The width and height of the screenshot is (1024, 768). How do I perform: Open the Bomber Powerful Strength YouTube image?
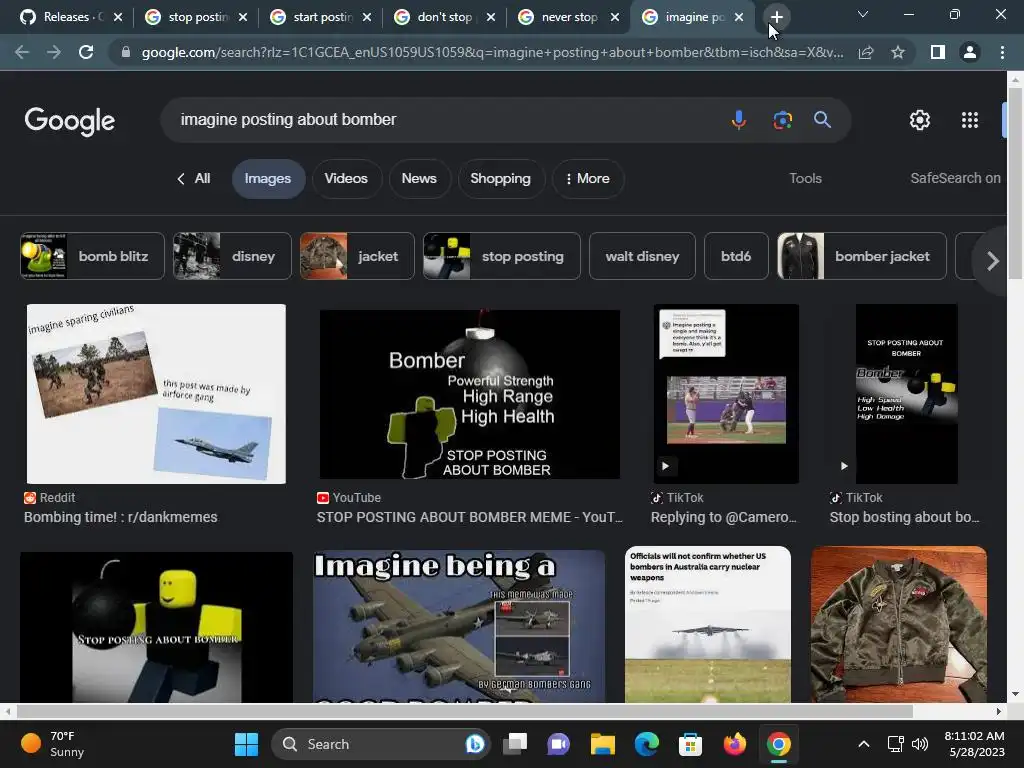click(x=470, y=394)
